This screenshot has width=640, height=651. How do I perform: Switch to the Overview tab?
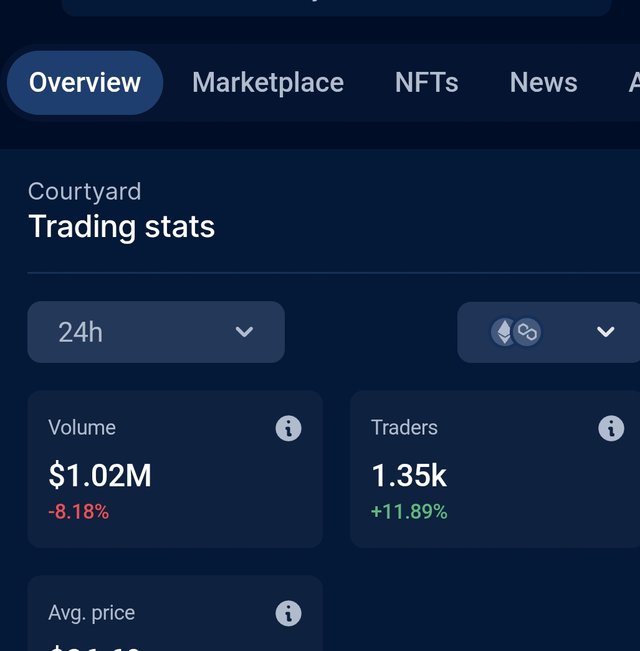tap(85, 82)
